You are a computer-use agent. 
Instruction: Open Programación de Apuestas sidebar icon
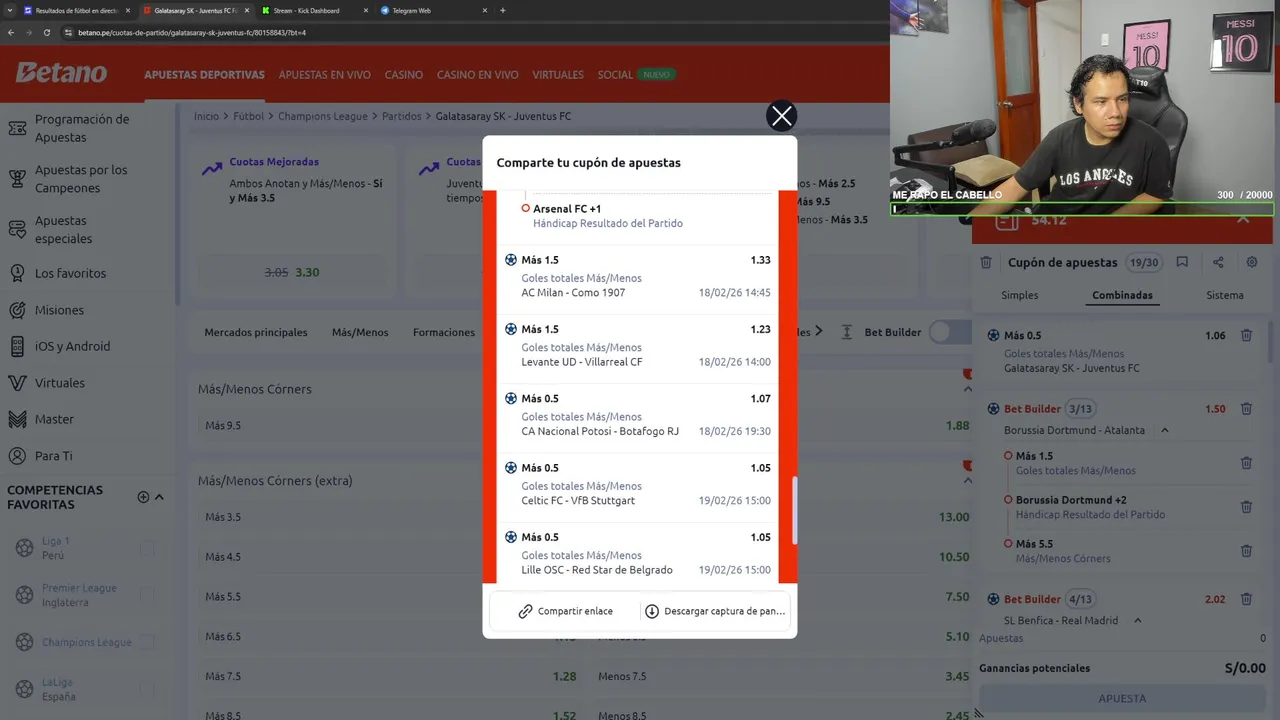[x=17, y=128]
